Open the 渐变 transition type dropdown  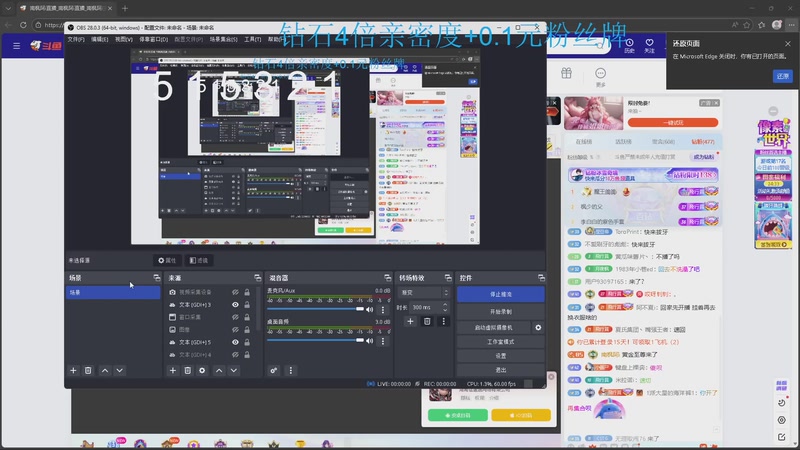point(424,293)
